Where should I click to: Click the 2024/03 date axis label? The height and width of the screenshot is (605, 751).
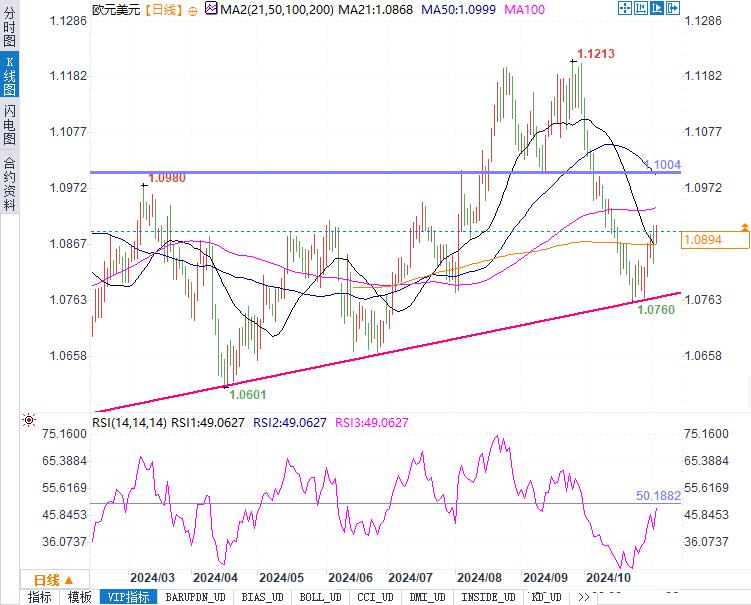[x=152, y=578]
